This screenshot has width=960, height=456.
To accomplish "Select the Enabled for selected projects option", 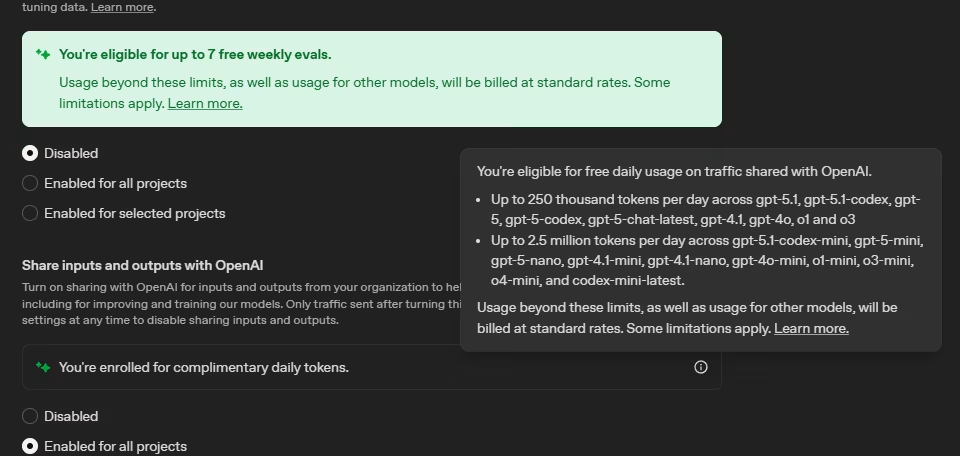I will (30, 213).
